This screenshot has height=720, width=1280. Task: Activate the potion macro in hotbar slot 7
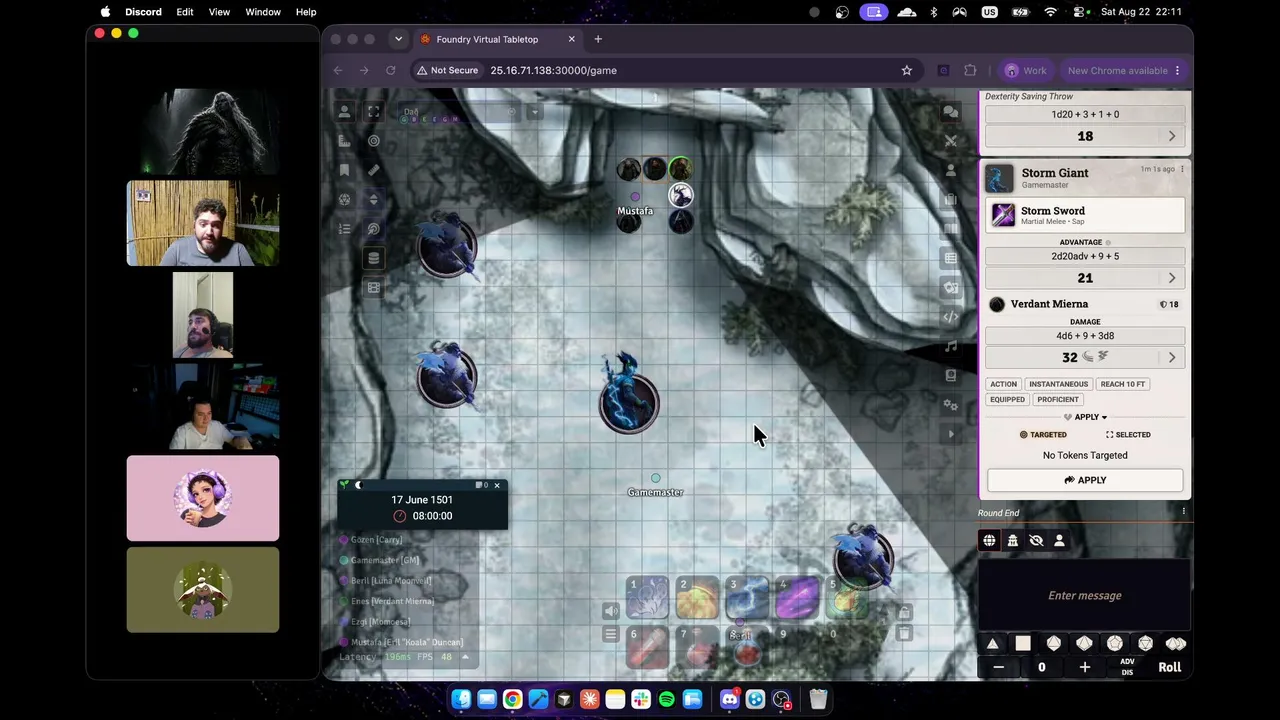point(697,649)
